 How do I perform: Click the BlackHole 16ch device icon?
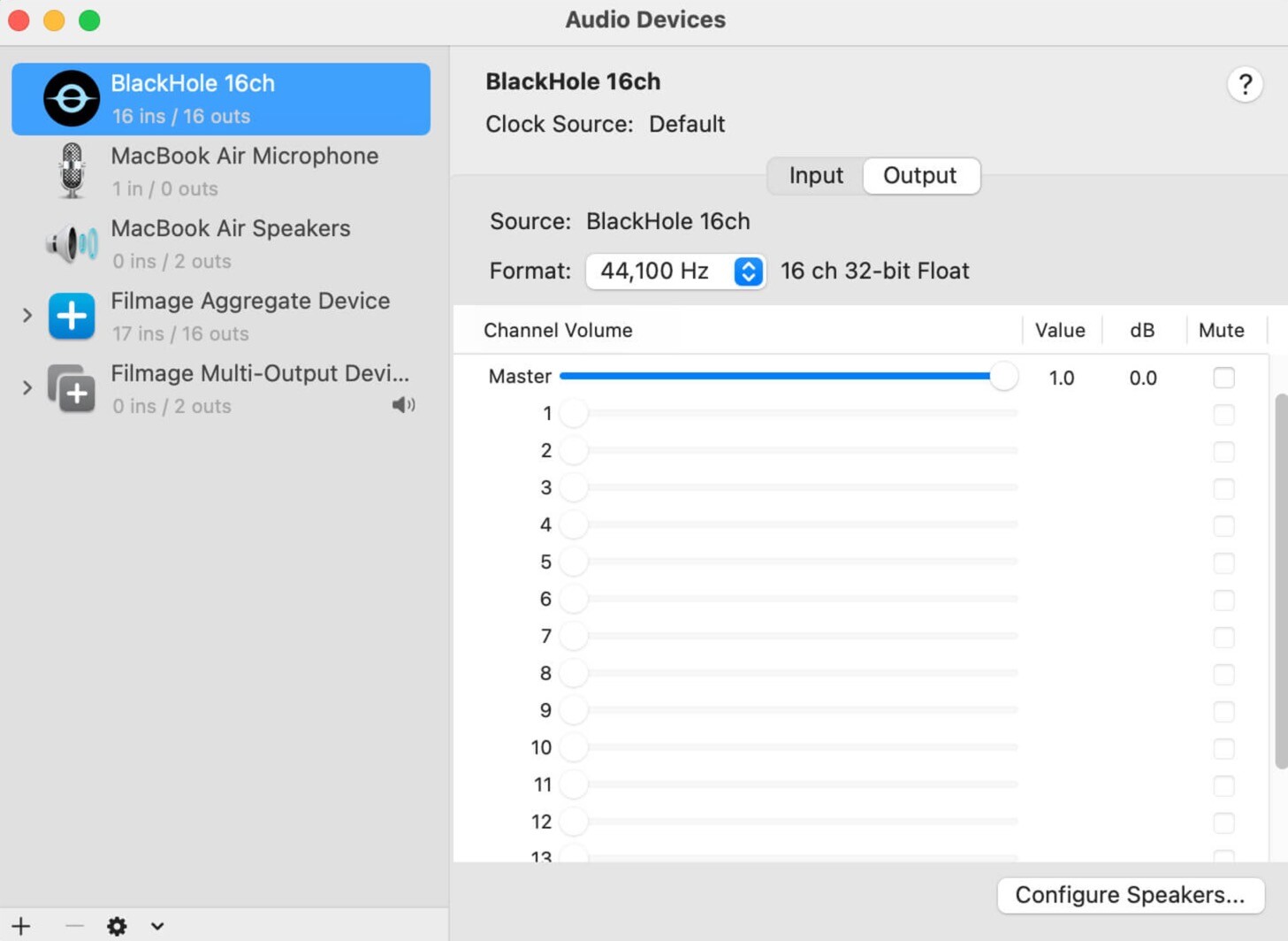72,99
